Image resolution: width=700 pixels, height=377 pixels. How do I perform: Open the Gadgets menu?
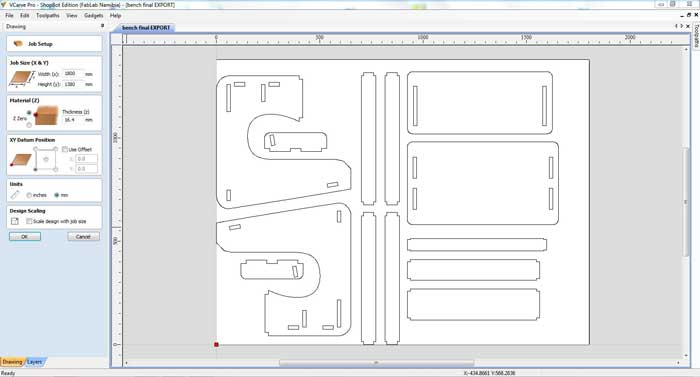click(94, 15)
